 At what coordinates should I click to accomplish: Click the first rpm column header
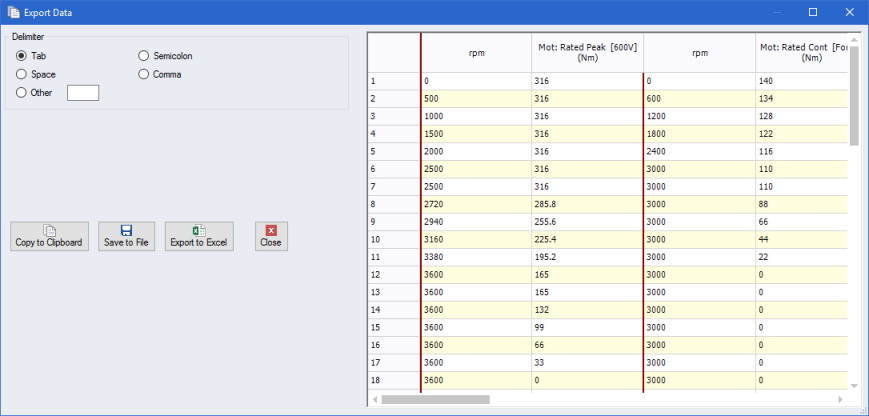pyautogui.click(x=476, y=52)
